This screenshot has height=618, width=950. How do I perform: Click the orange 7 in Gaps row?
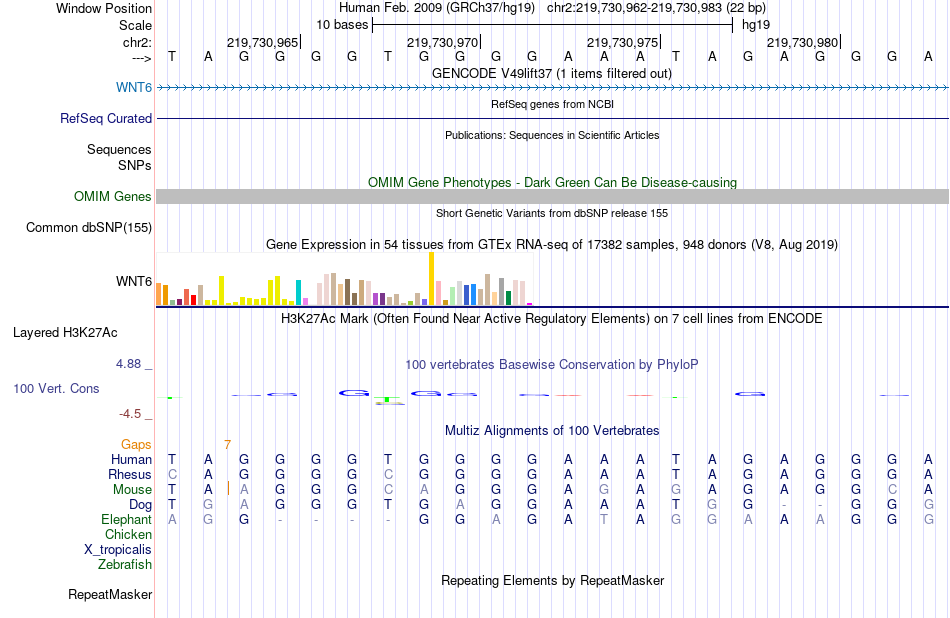click(227, 445)
